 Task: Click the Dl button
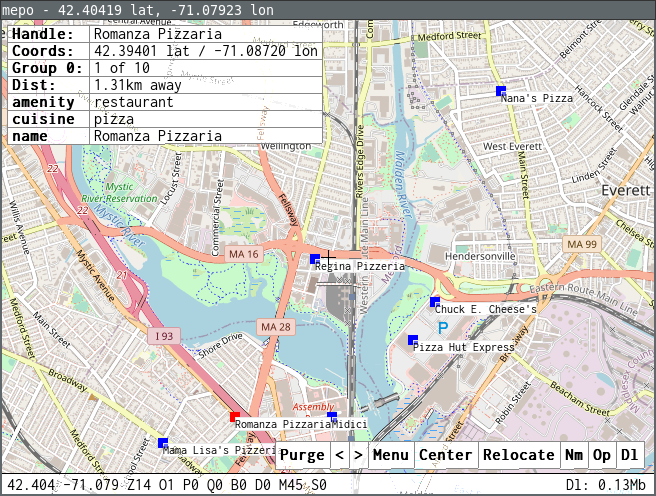coord(630,455)
